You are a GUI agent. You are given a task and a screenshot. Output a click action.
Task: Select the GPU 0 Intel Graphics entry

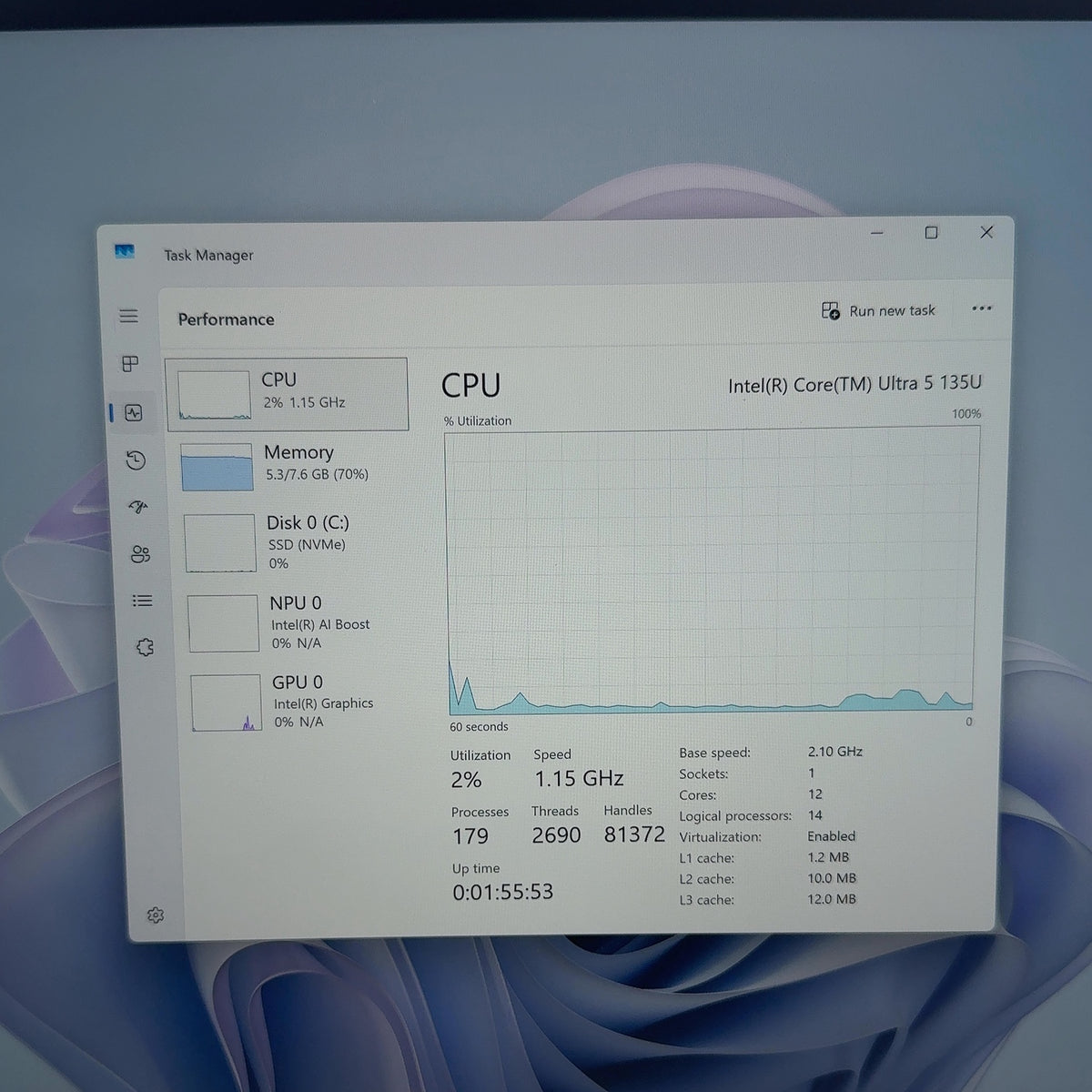tap(299, 702)
